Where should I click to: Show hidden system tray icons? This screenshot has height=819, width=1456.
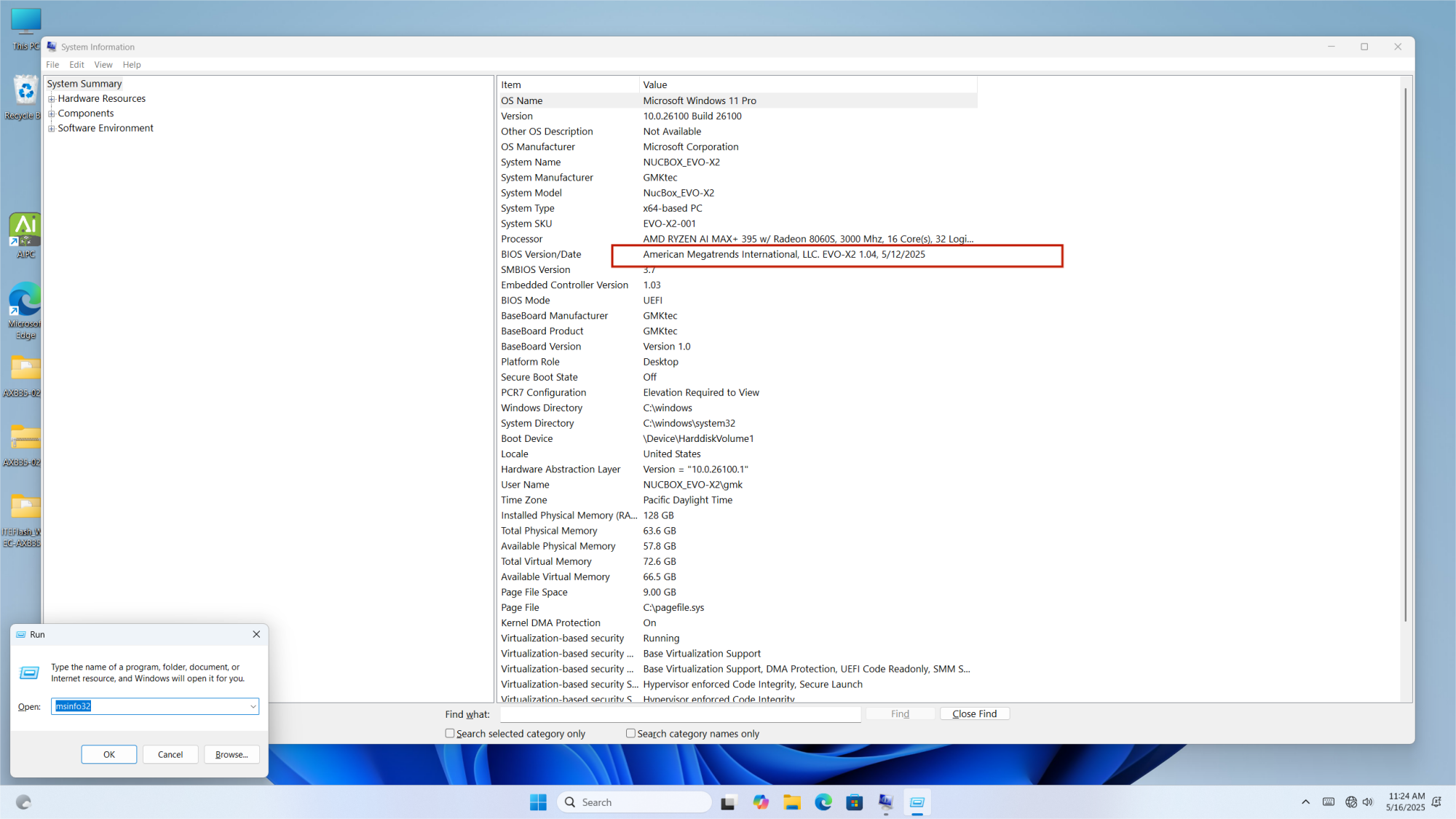[x=1305, y=802]
